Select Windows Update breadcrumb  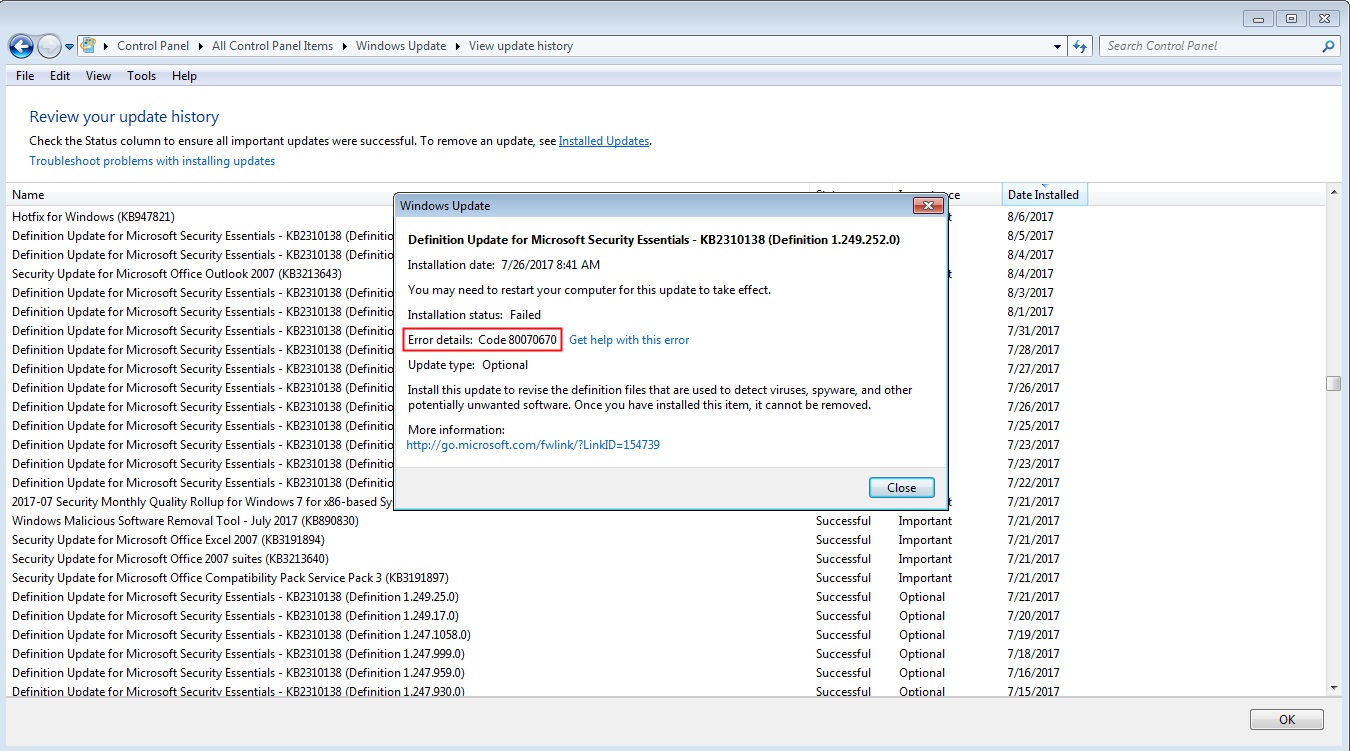[401, 46]
